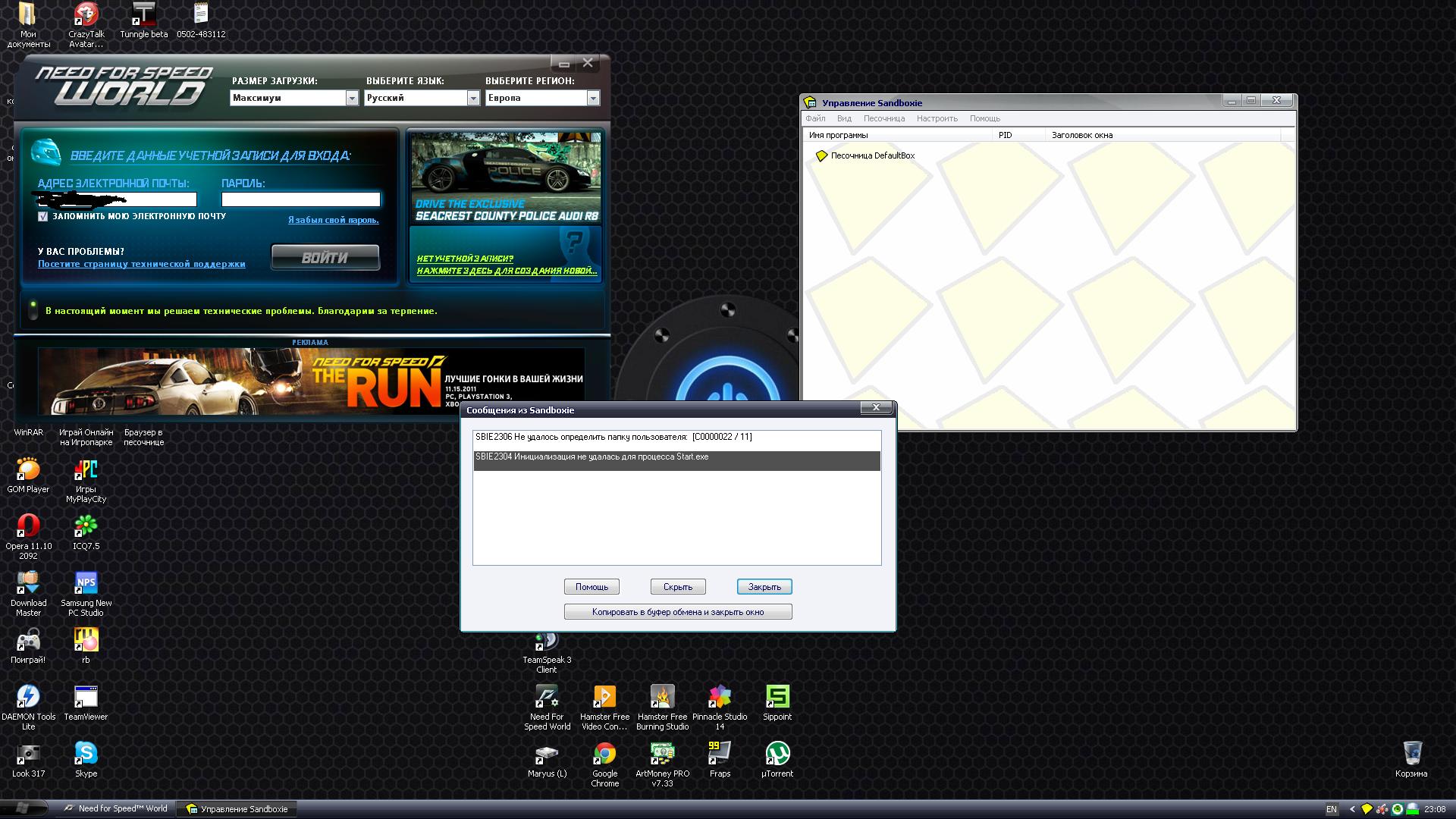The width and height of the screenshot is (1456, 819).
Task: Toggle remember my email checkbox
Action: tap(43, 216)
